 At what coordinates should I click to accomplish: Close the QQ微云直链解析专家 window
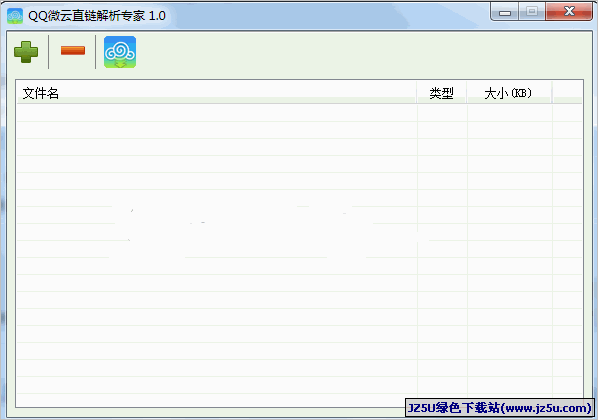569,11
